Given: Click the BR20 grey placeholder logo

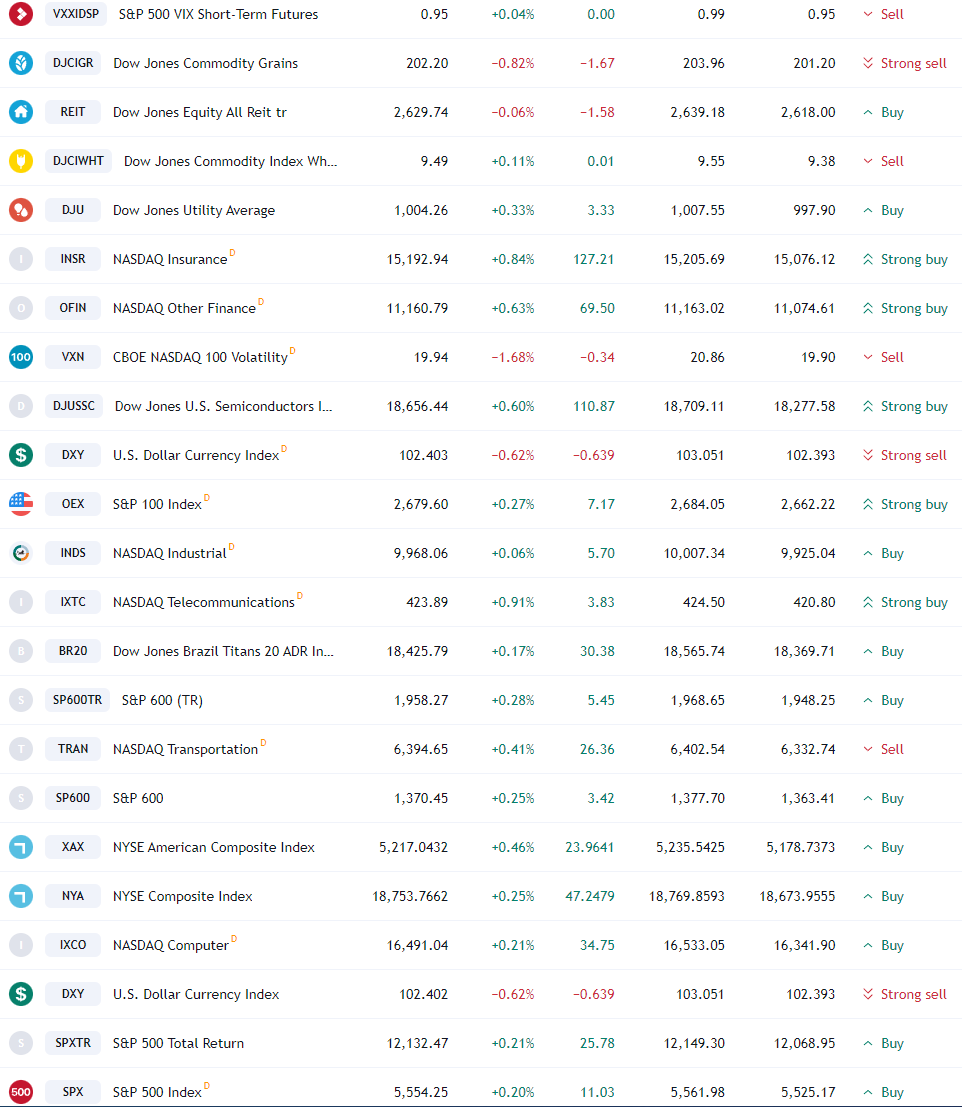Looking at the screenshot, I should (21, 651).
